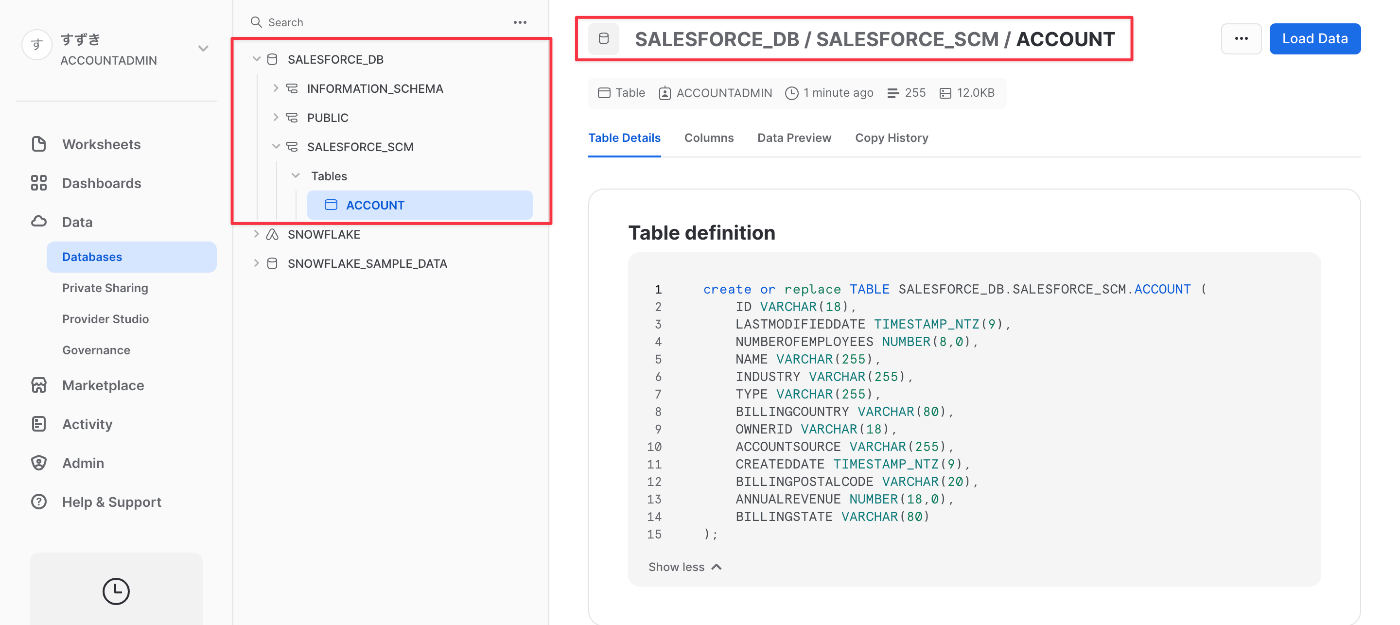
Task: Click the Activity list icon
Action: point(39,424)
